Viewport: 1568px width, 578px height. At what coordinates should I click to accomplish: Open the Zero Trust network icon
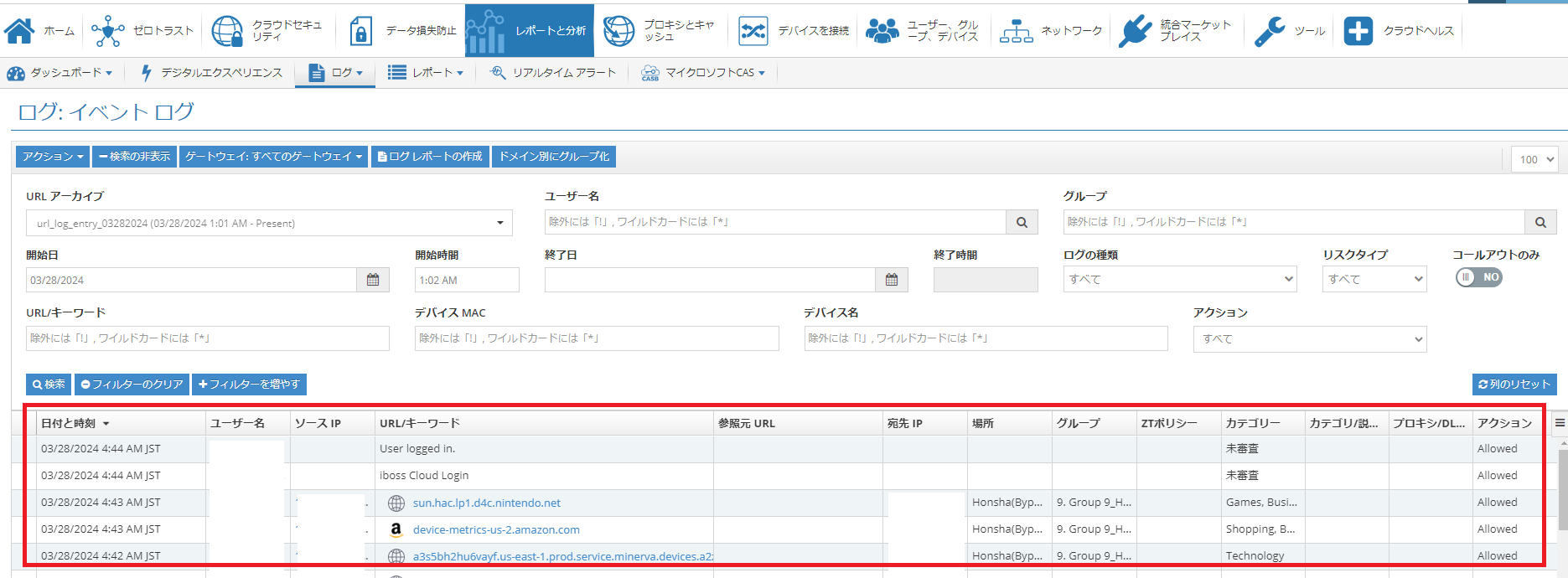coord(108,31)
